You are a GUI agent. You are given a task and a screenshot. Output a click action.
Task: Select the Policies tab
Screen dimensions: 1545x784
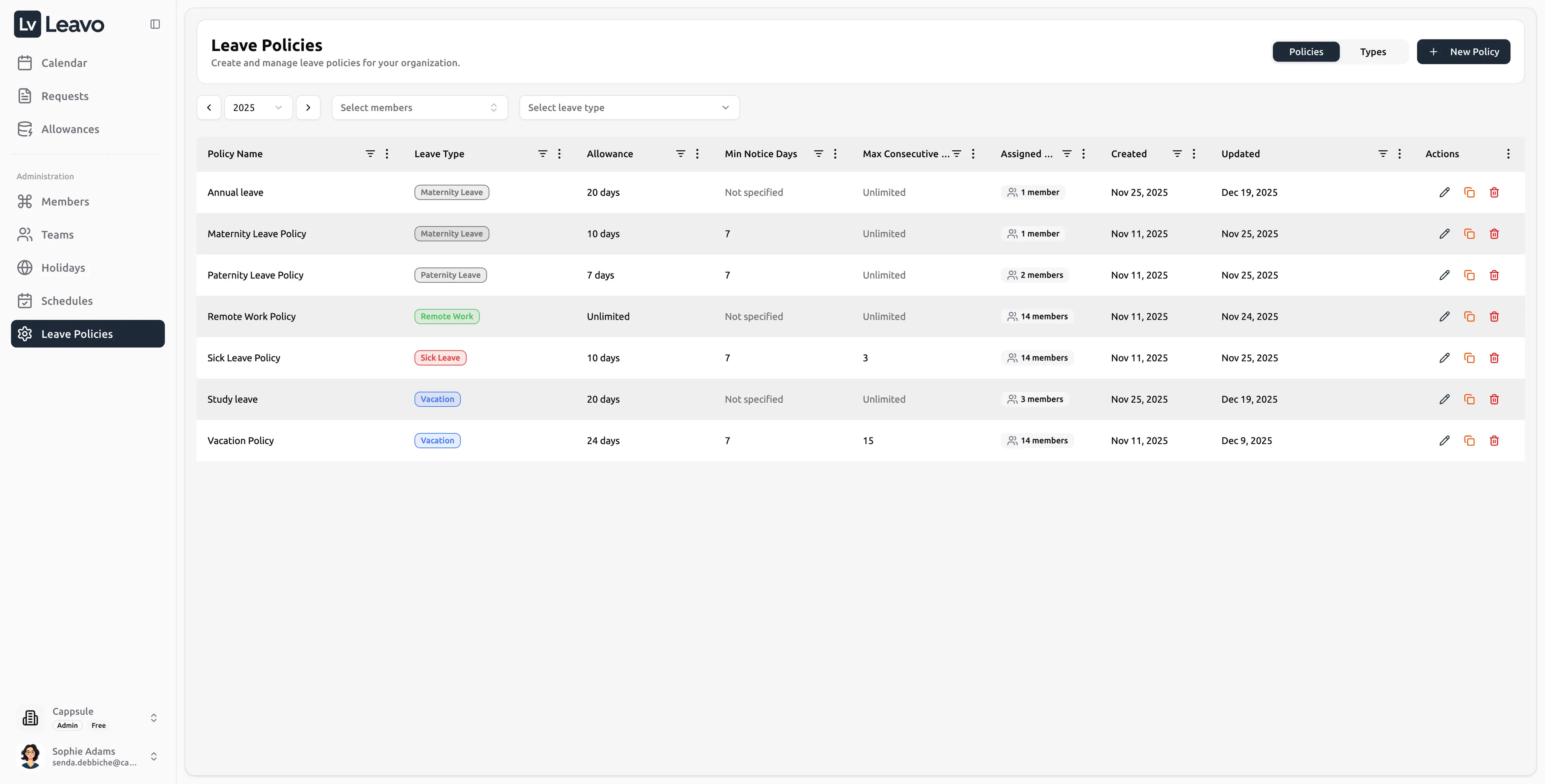(1306, 51)
